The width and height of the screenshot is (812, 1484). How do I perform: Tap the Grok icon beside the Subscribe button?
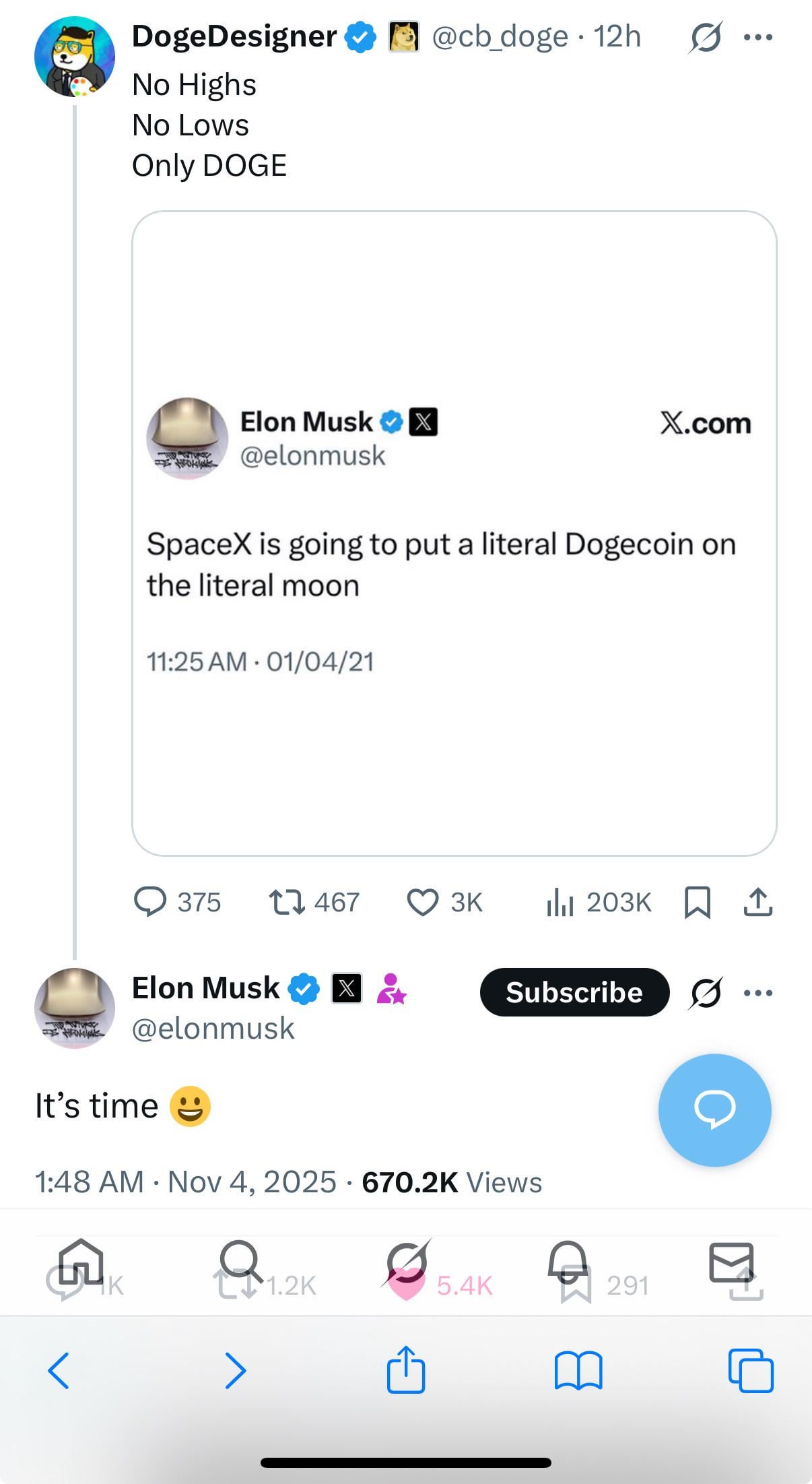coord(706,993)
